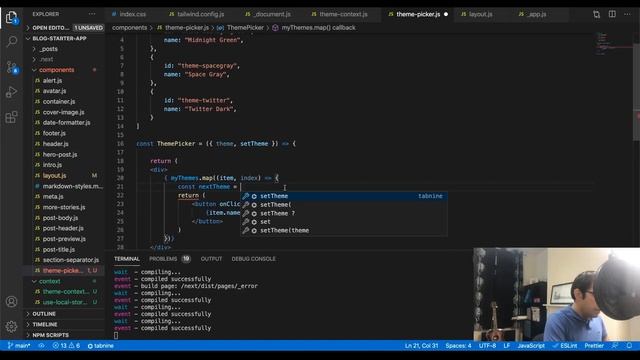Screen dimensions: 640x360
Task: Open the Extensions view
Action: (x=11, y=118)
